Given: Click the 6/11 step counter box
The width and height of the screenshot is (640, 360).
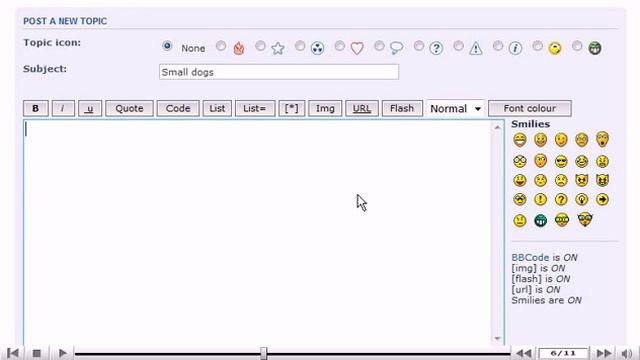Looking at the screenshot, I should pyautogui.click(x=563, y=353).
